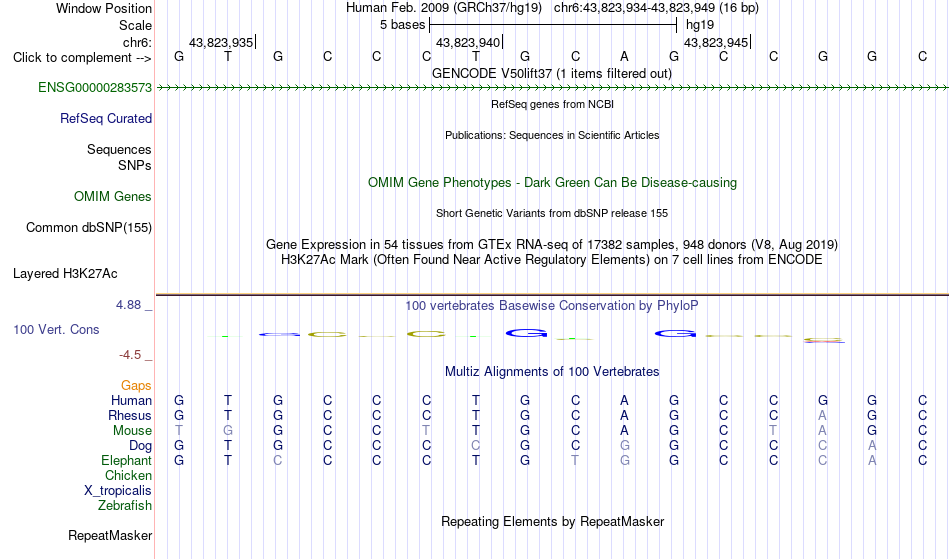The image size is (950, 559).
Task: Click the T in the Elephant row under C
Action: (575, 460)
